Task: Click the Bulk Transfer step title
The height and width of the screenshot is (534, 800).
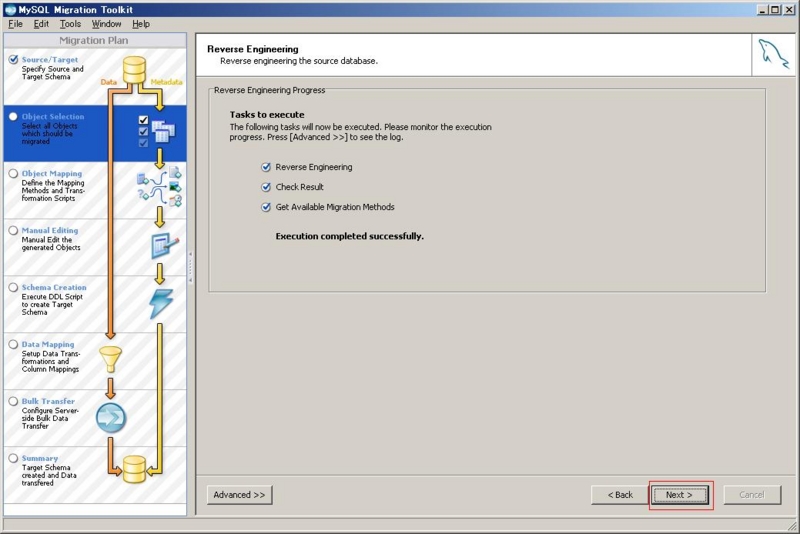Action: coord(48,401)
